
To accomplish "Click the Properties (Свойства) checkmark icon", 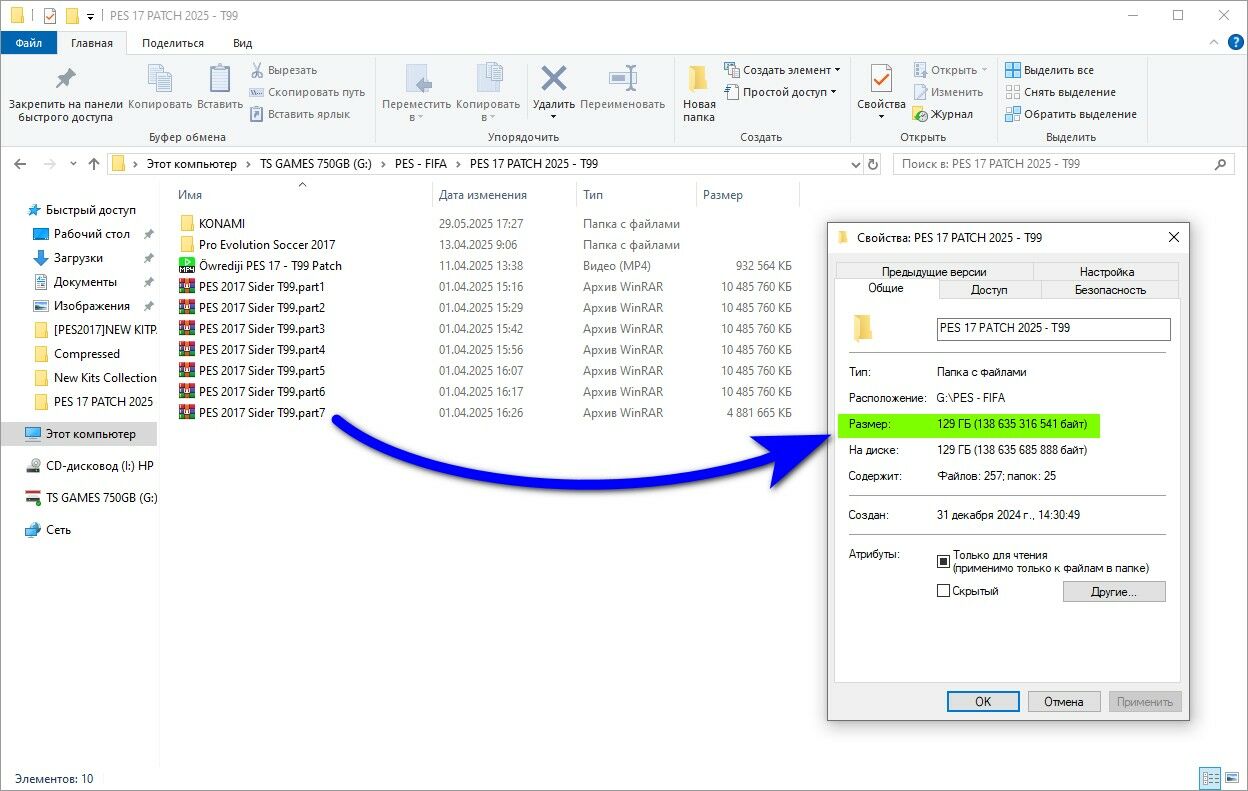I will pyautogui.click(x=881, y=79).
